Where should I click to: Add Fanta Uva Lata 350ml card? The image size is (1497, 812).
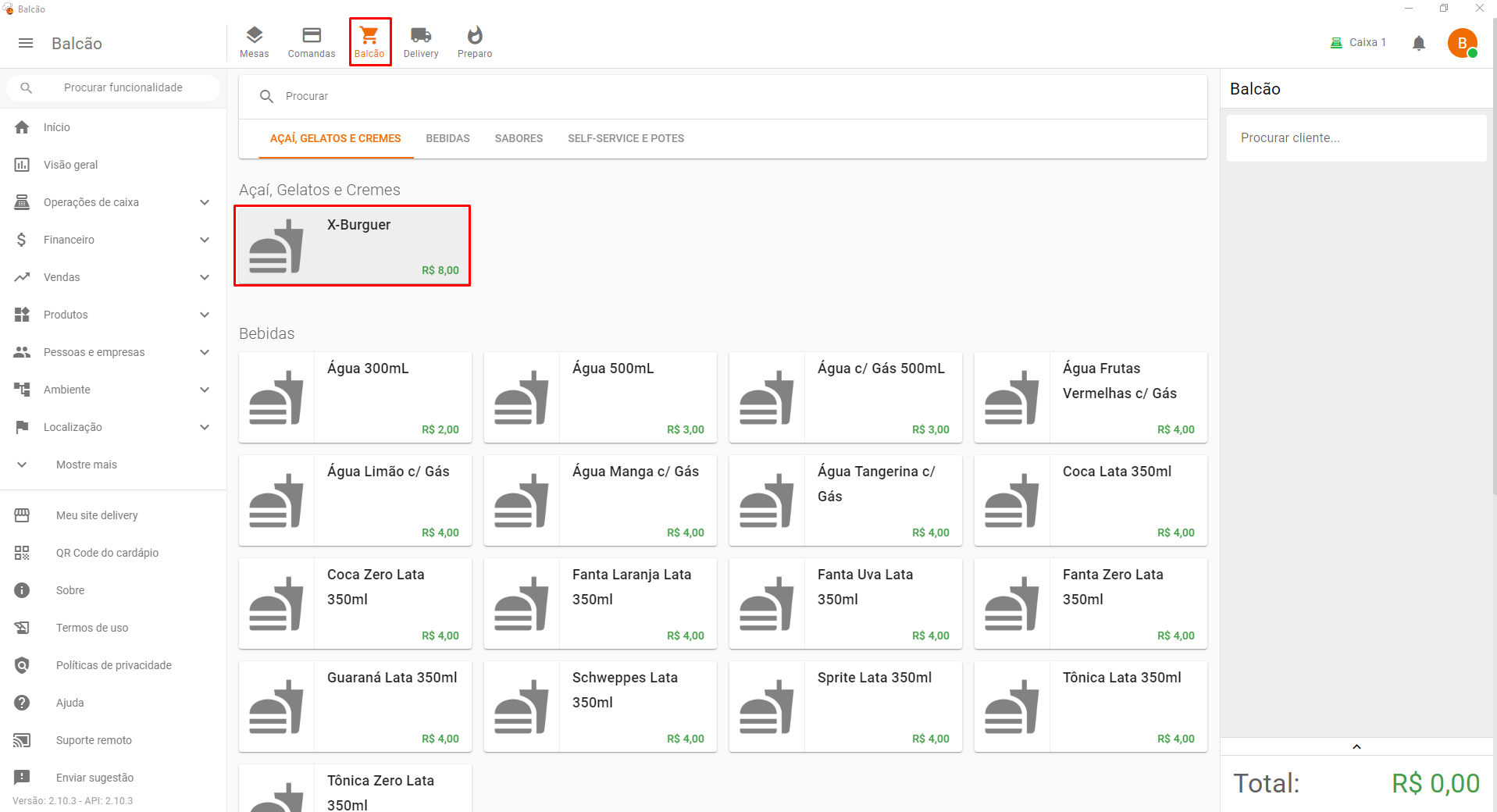tap(845, 604)
